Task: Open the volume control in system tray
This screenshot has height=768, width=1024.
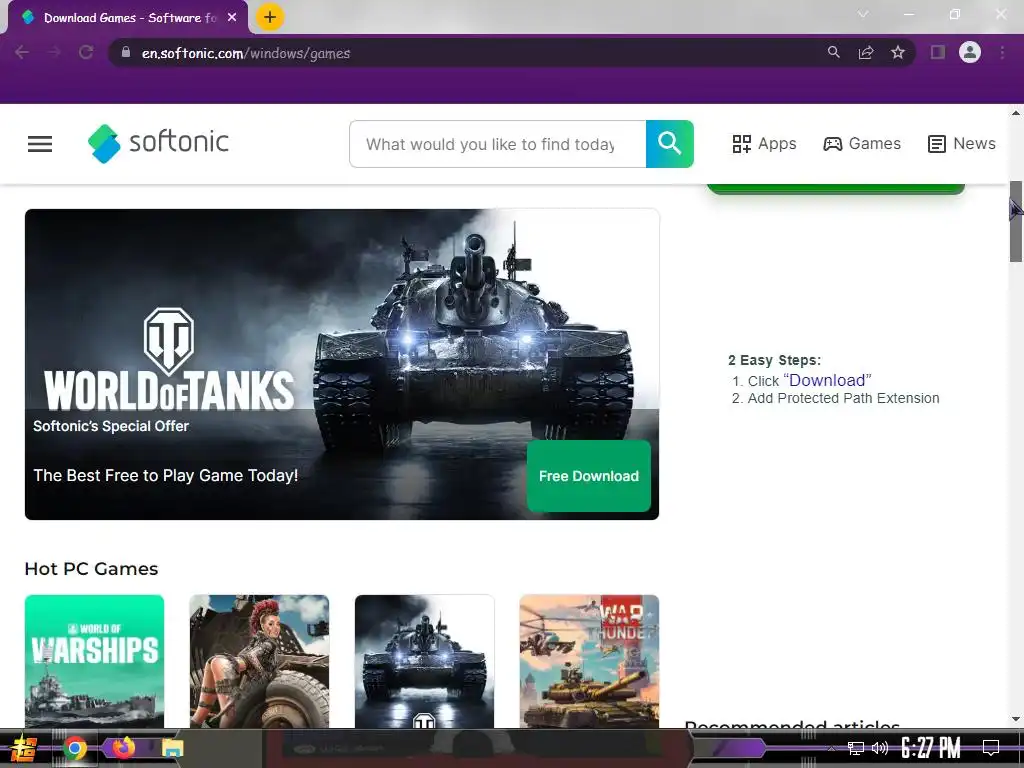Action: click(880, 748)
